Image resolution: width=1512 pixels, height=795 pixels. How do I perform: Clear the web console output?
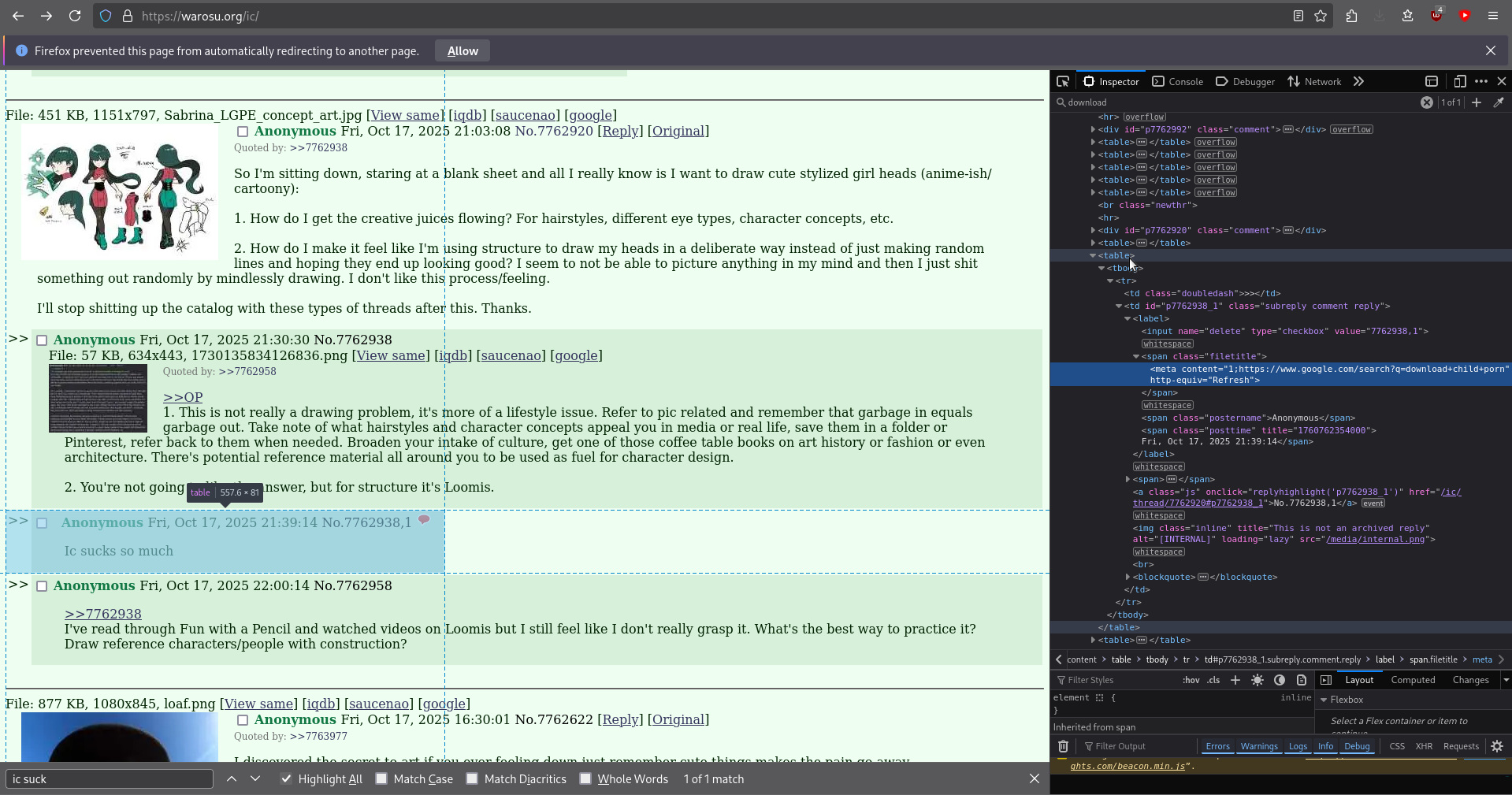(x=1063, y=746)
